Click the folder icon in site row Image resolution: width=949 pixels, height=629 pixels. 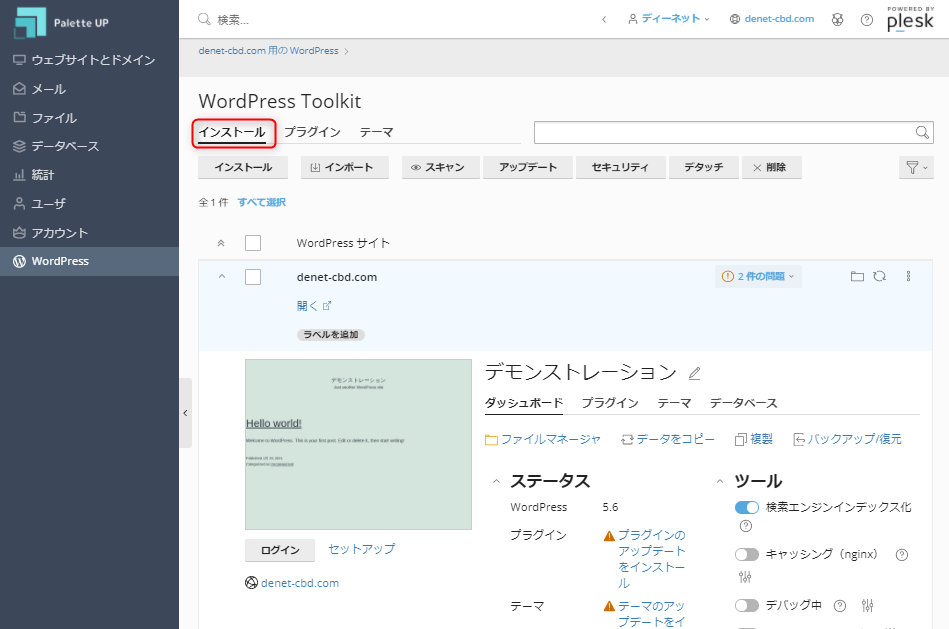pos(857,277)
